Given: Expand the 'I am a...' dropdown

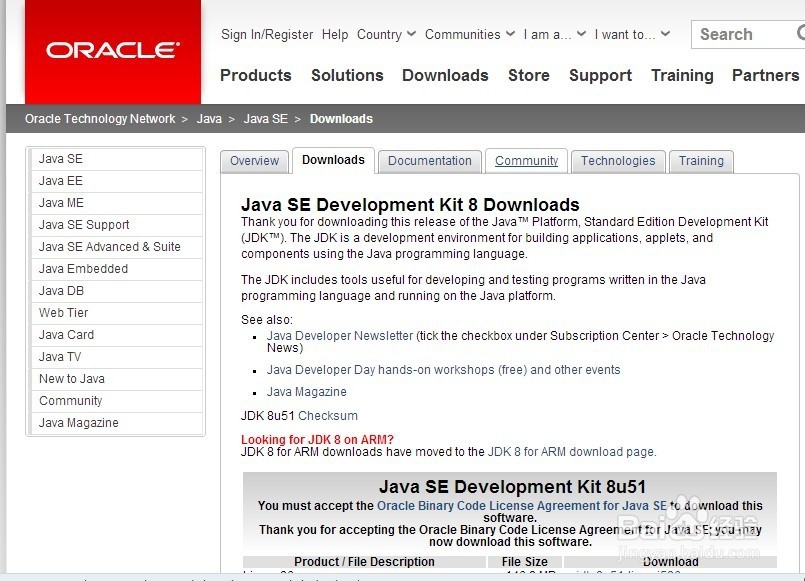Looking at the screenshot, I should tap(554, 34).
